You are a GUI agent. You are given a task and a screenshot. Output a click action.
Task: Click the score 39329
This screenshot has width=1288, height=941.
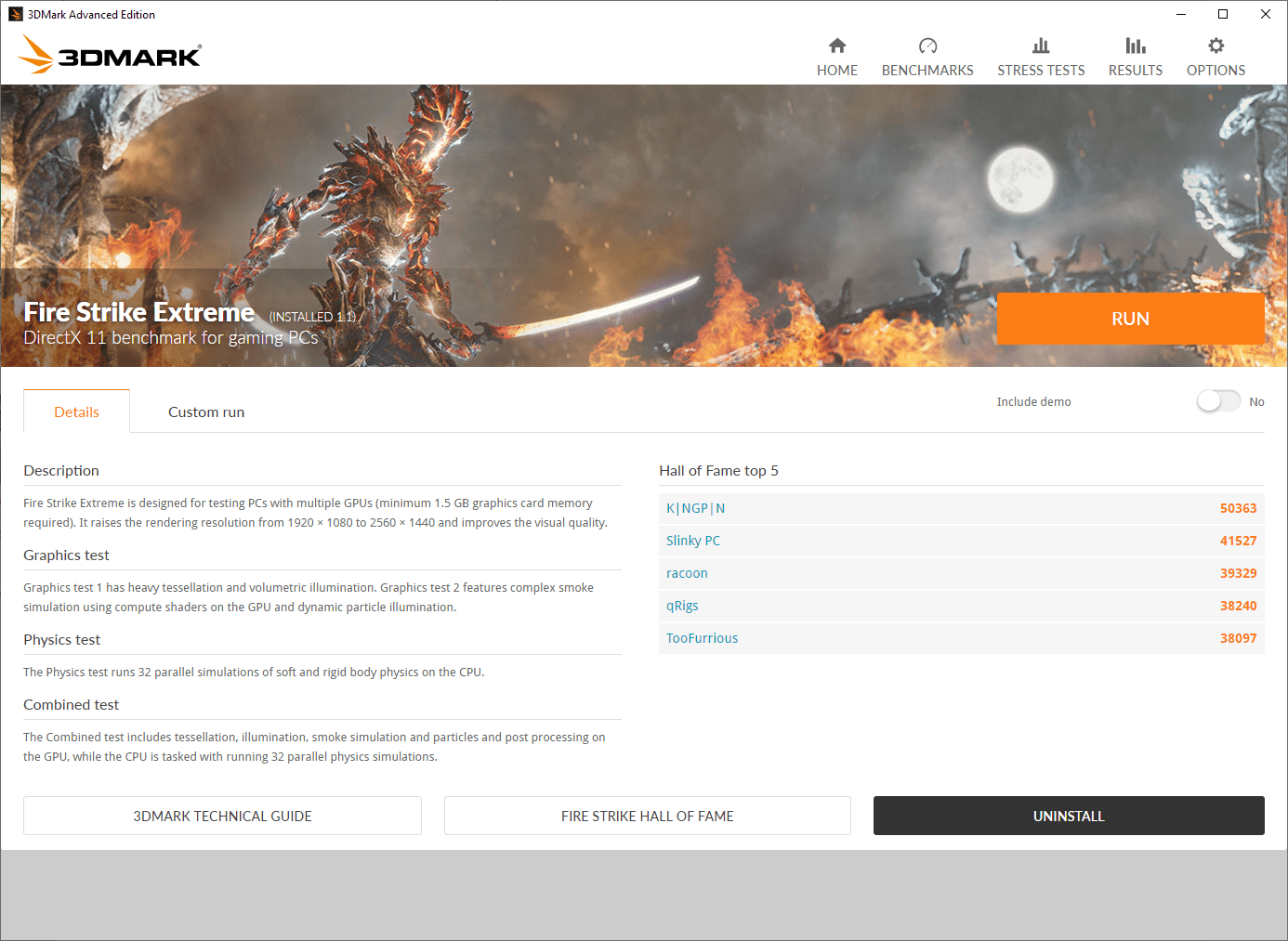1238,573
